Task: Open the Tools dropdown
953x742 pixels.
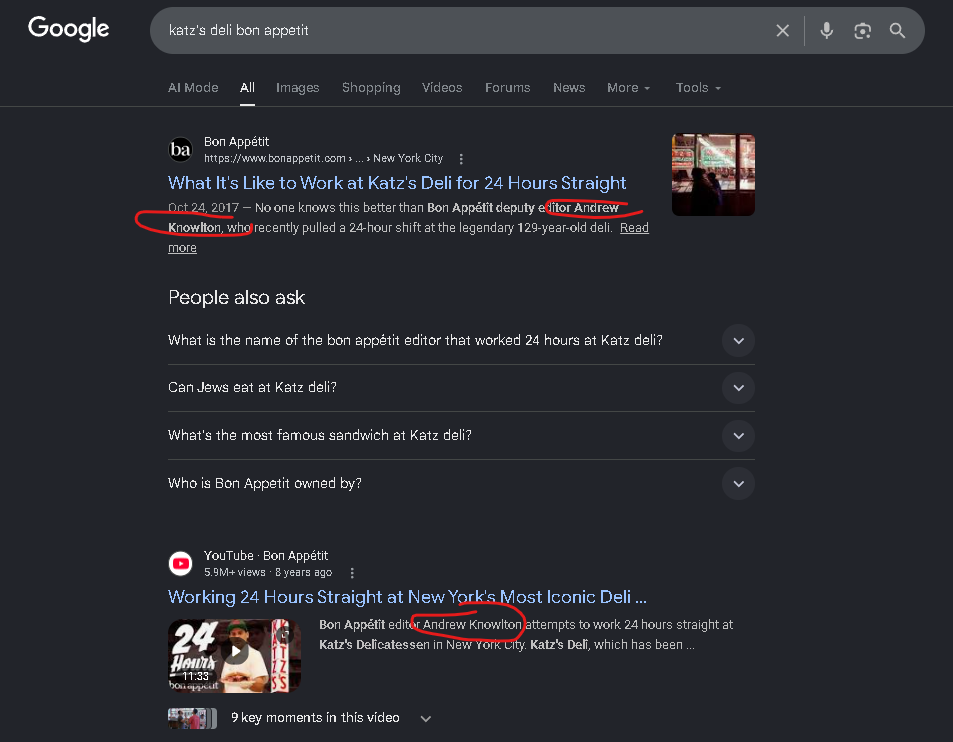Action: tap(698, 88)
